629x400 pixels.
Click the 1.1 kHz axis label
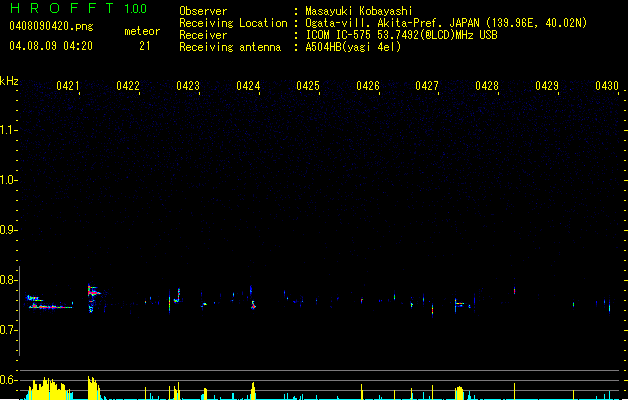(8, 130)
